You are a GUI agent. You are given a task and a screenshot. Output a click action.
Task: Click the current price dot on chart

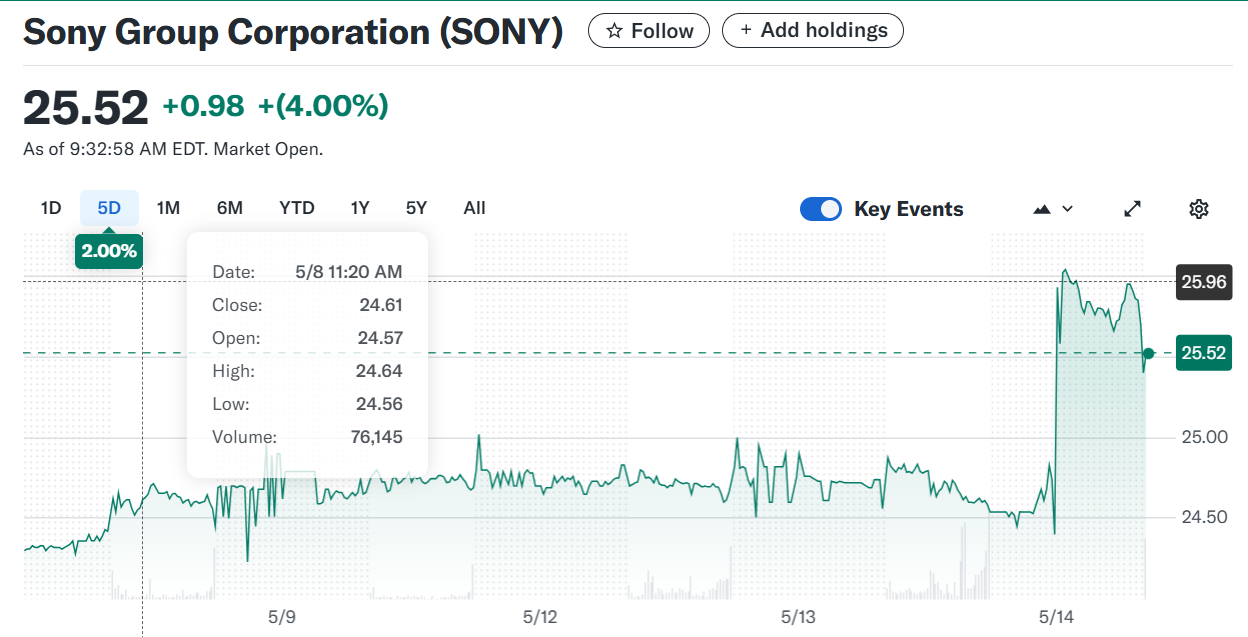point(1148,353)
